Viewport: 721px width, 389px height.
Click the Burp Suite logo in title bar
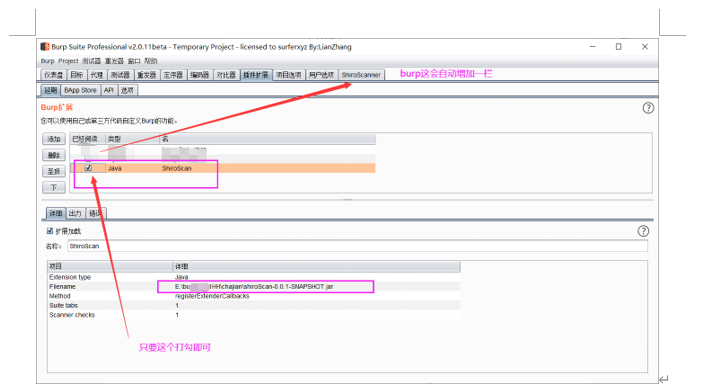[x=45, y=46]
